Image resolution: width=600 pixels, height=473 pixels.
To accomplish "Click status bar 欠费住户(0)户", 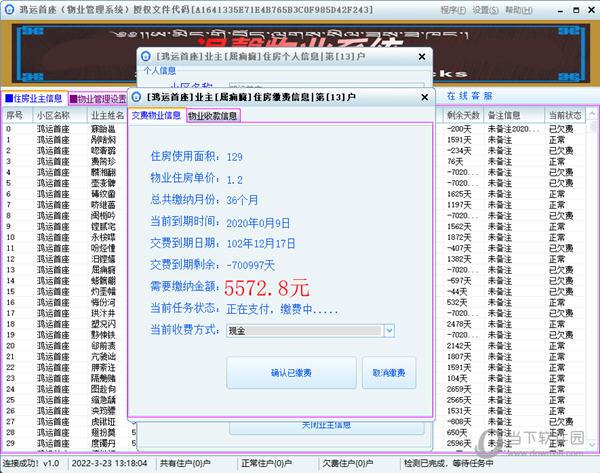I will click(x=348, y=463).
